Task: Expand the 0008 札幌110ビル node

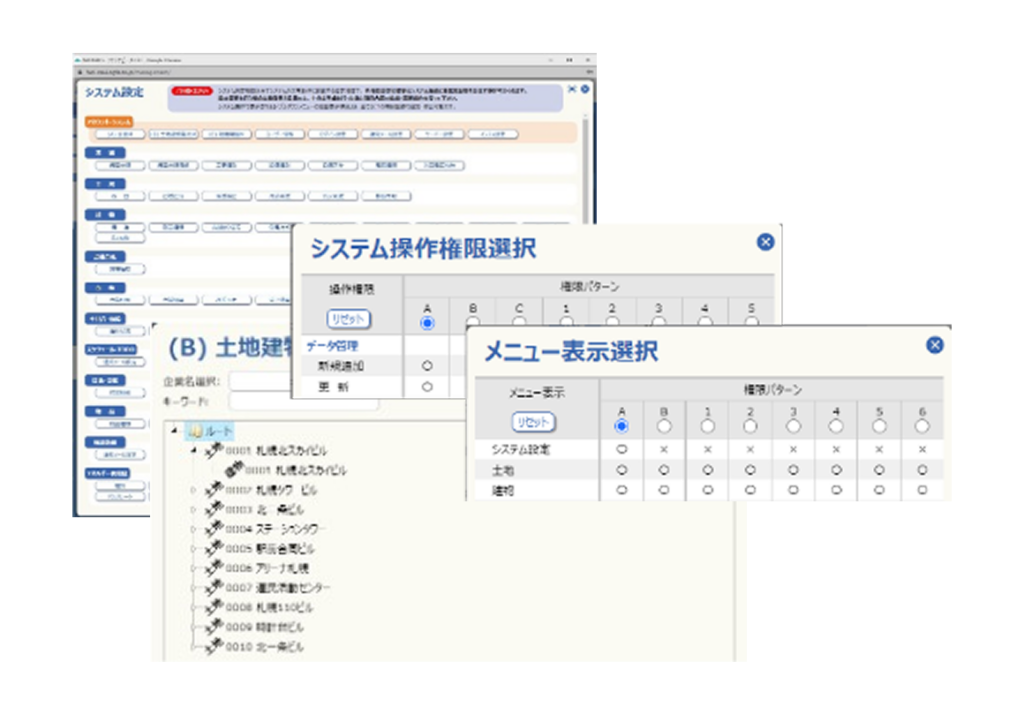Action: coord(193,608)
